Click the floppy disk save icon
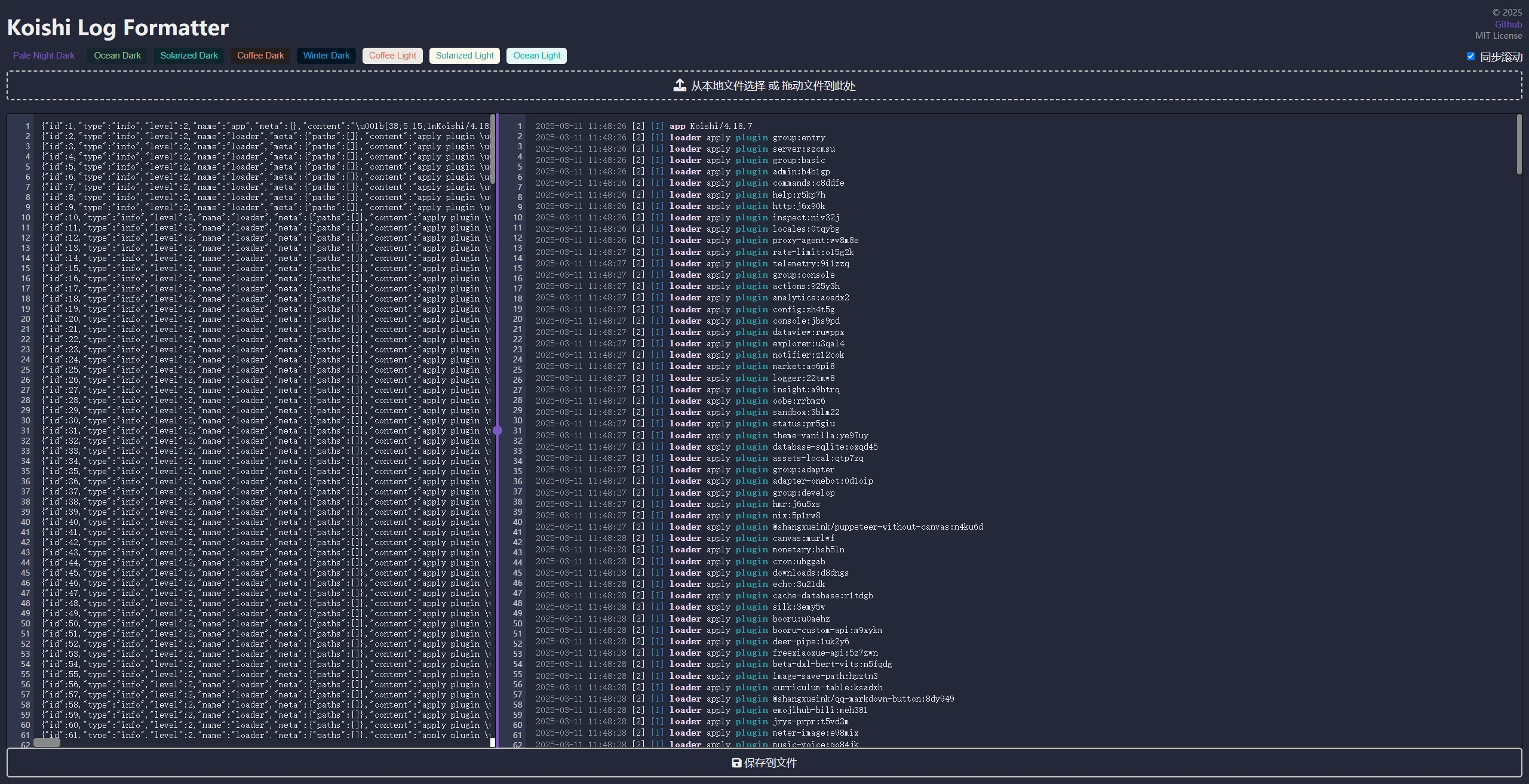Viewport: 1529px width, 784px height. point(736,763)
